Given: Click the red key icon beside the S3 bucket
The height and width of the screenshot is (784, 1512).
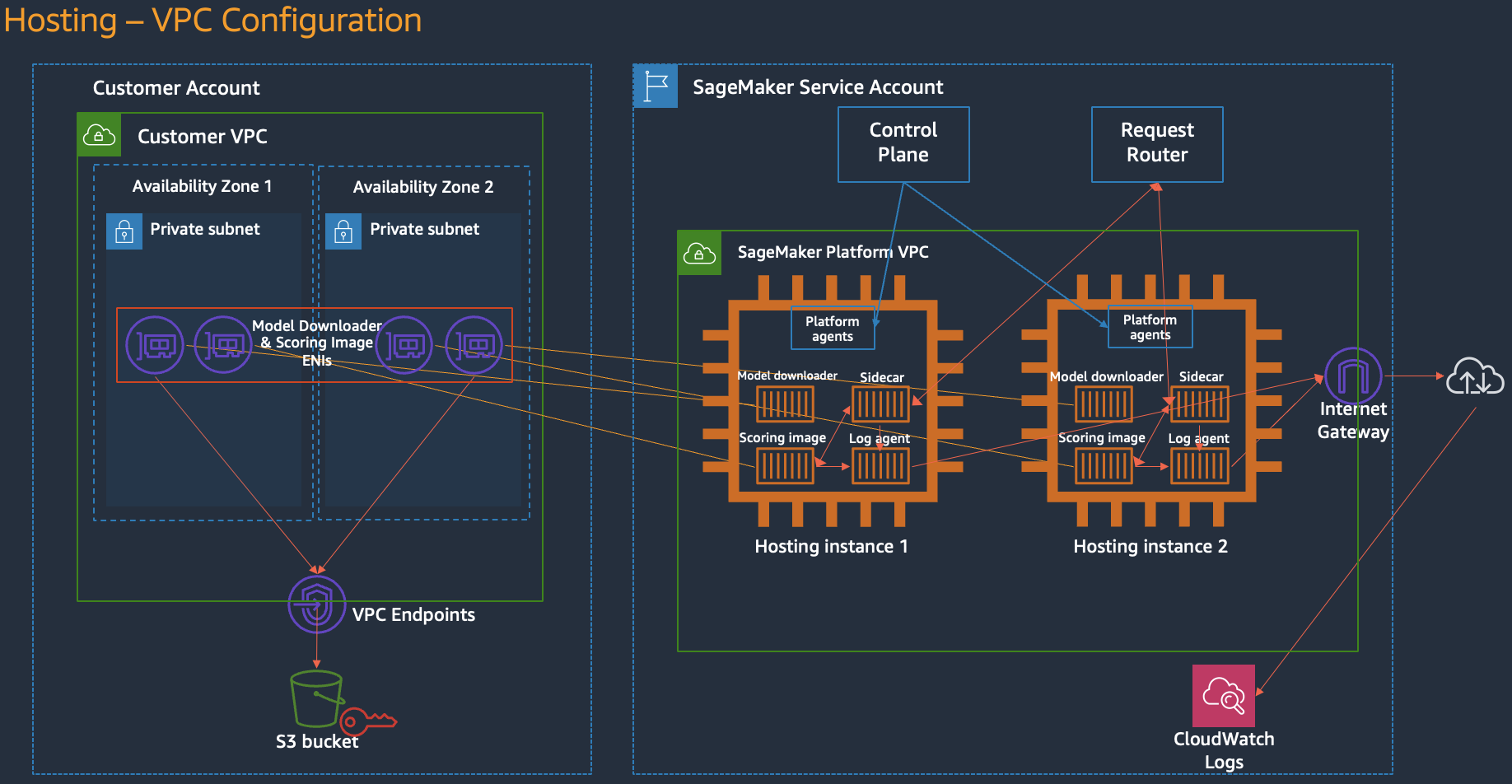Looking at the screenshot, I should 368,721.
